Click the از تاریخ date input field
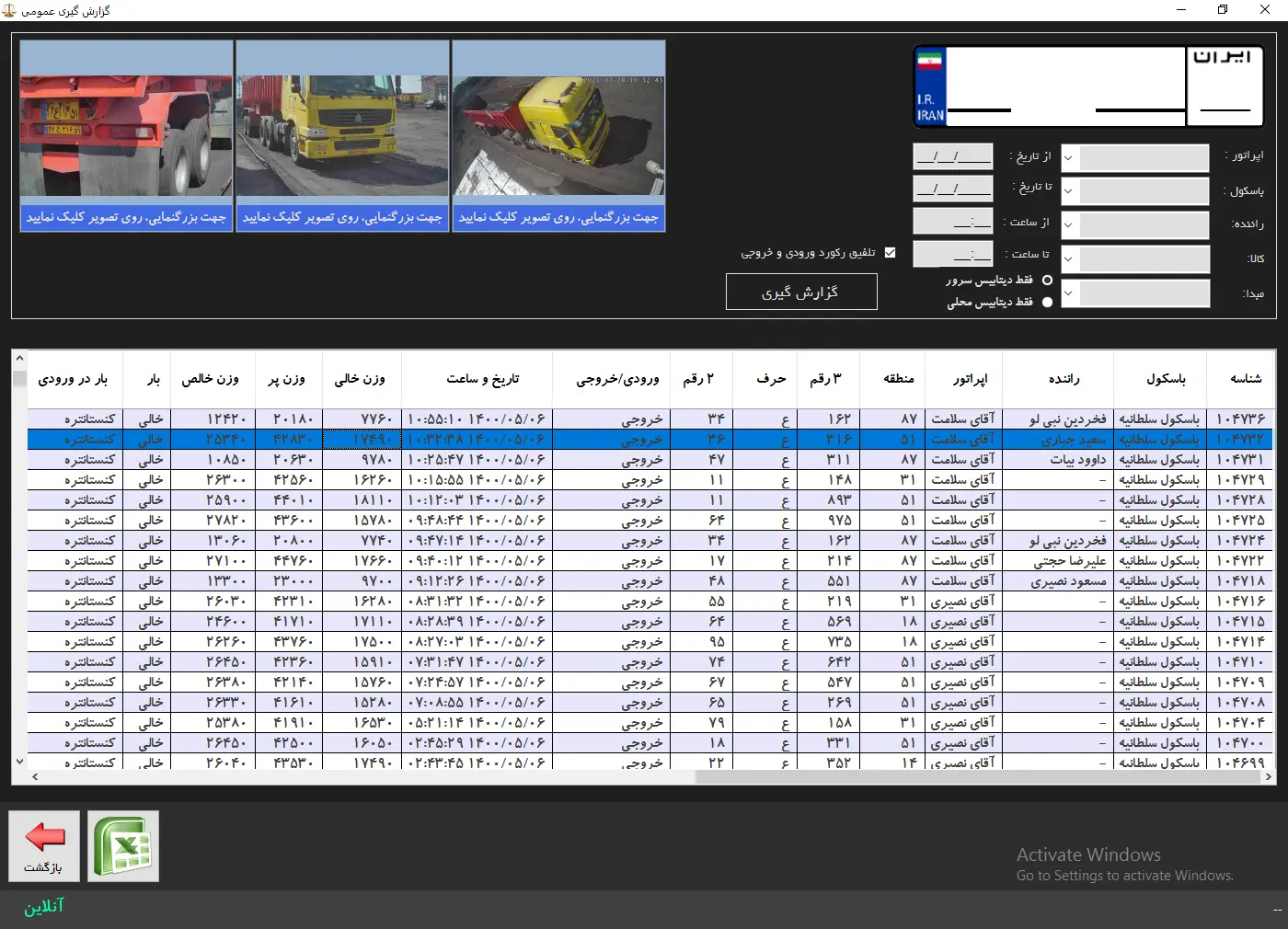This screenshot has width=1288, height=929. pyautogui.click(x=952, y=157)
